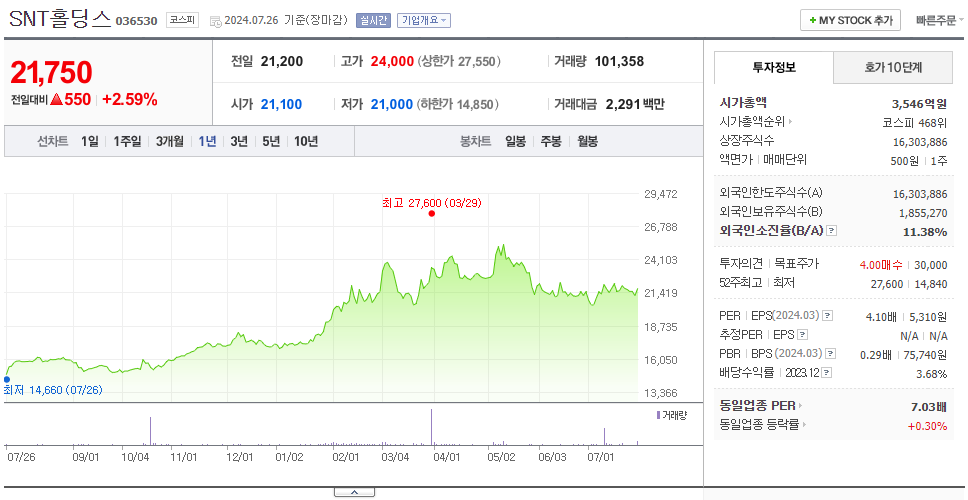Switch to the 투자정보 tab

774,67
